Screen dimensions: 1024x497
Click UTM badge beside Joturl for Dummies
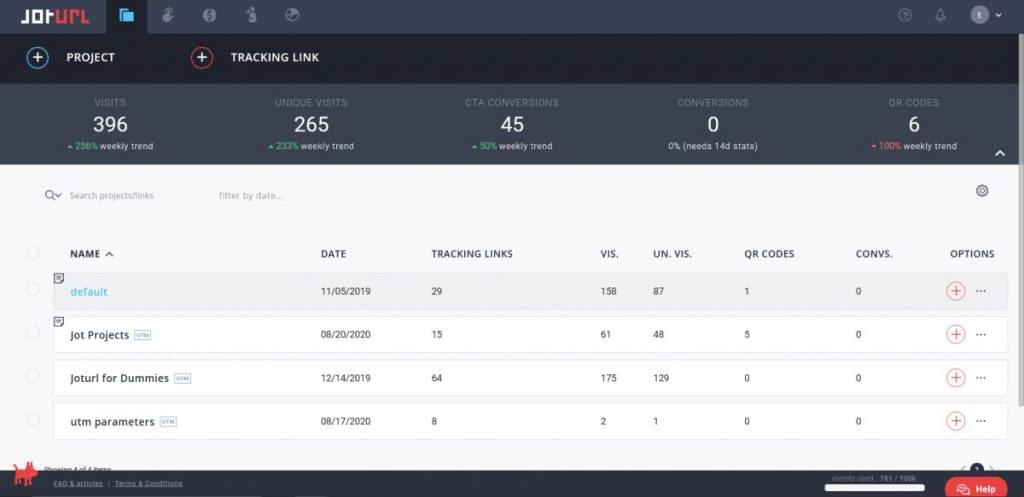182,378
